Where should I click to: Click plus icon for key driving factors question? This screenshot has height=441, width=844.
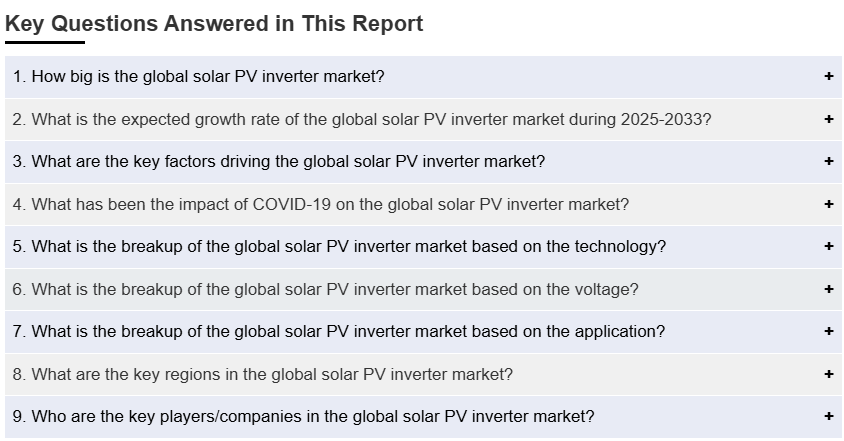coord(829,161)
